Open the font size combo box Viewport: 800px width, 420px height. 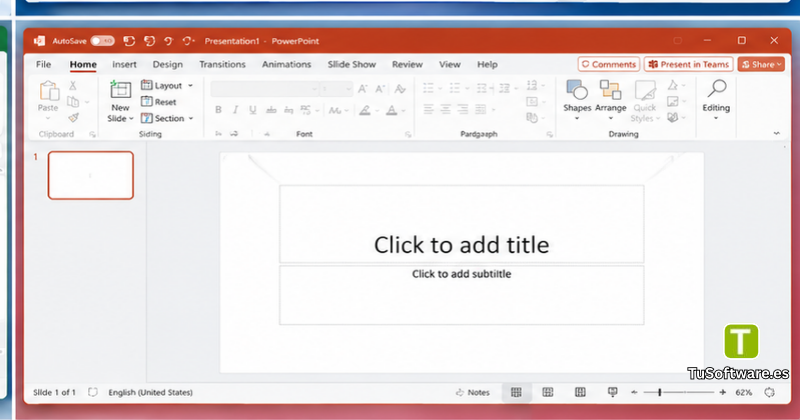tap(336, 89)
